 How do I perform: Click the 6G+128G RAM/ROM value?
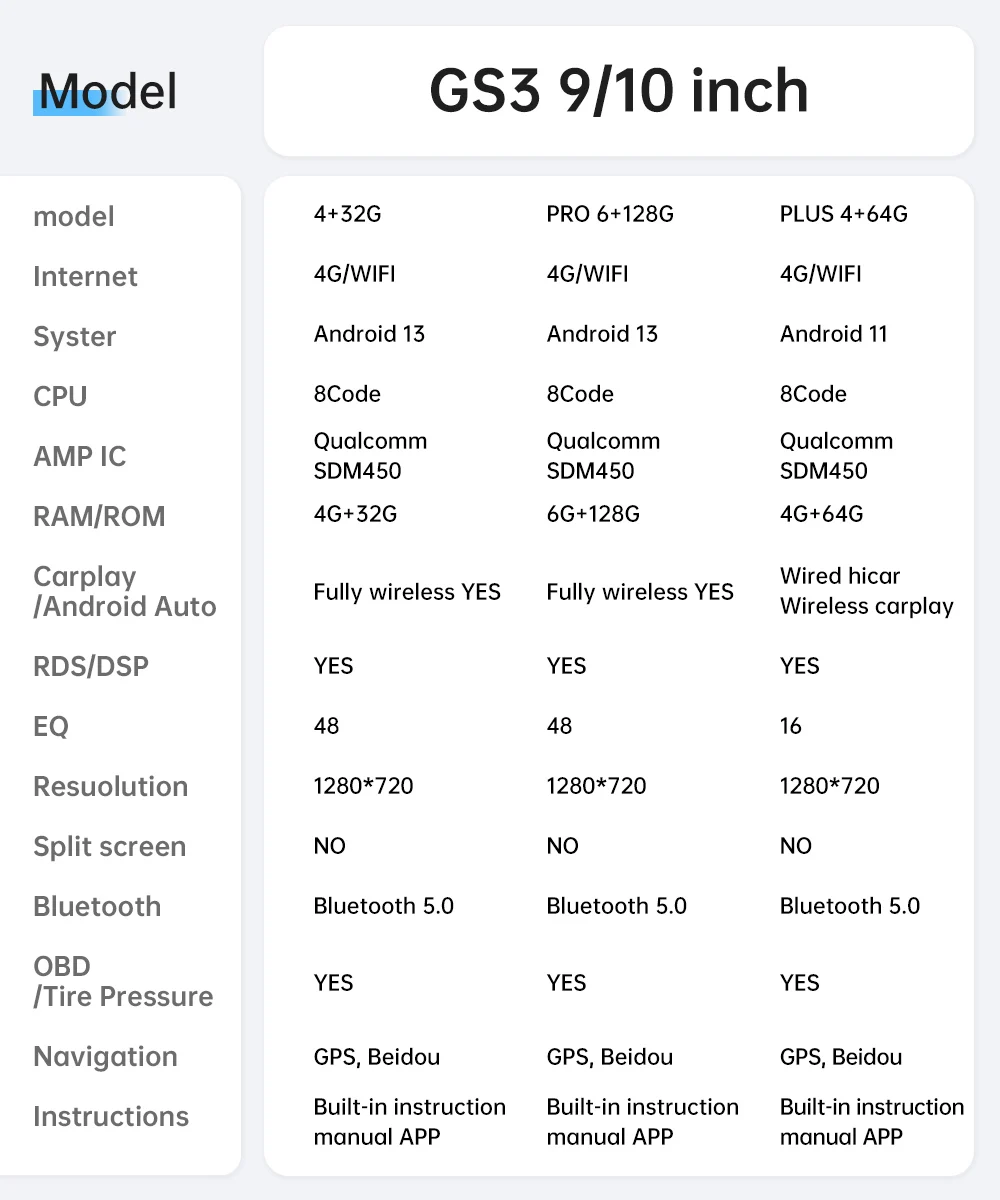point(593,514)
